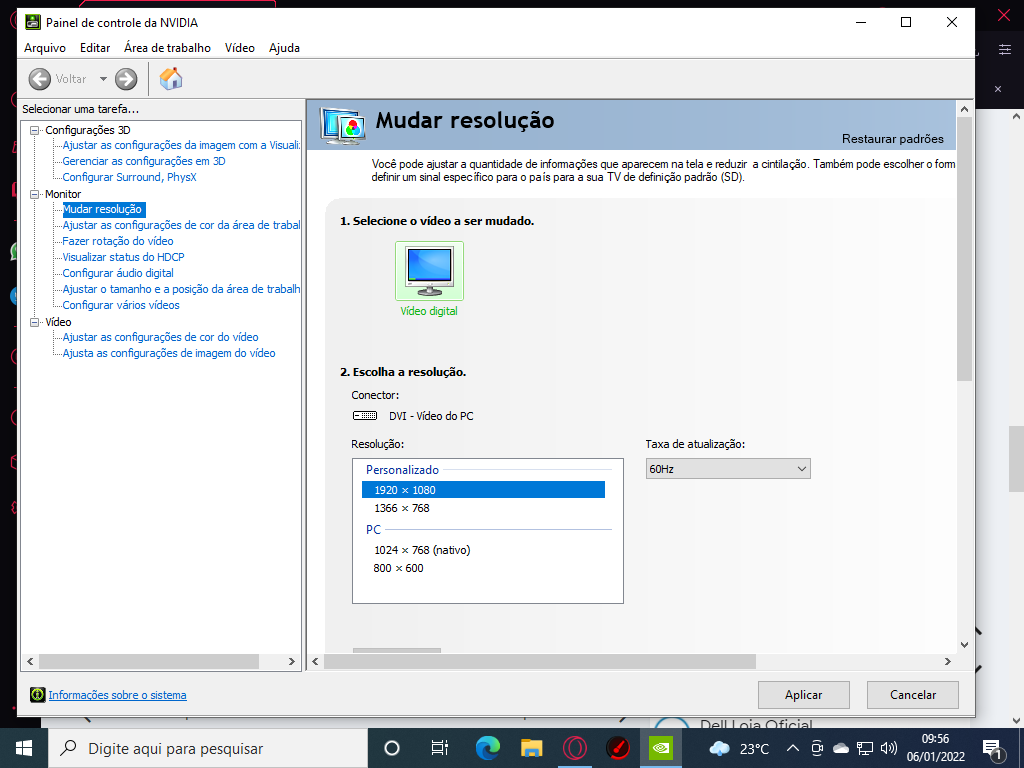1024x768 pixels.
Task: Open Ajustar as configurações da imagem com visualização
Action: click(x=181, y=145)
